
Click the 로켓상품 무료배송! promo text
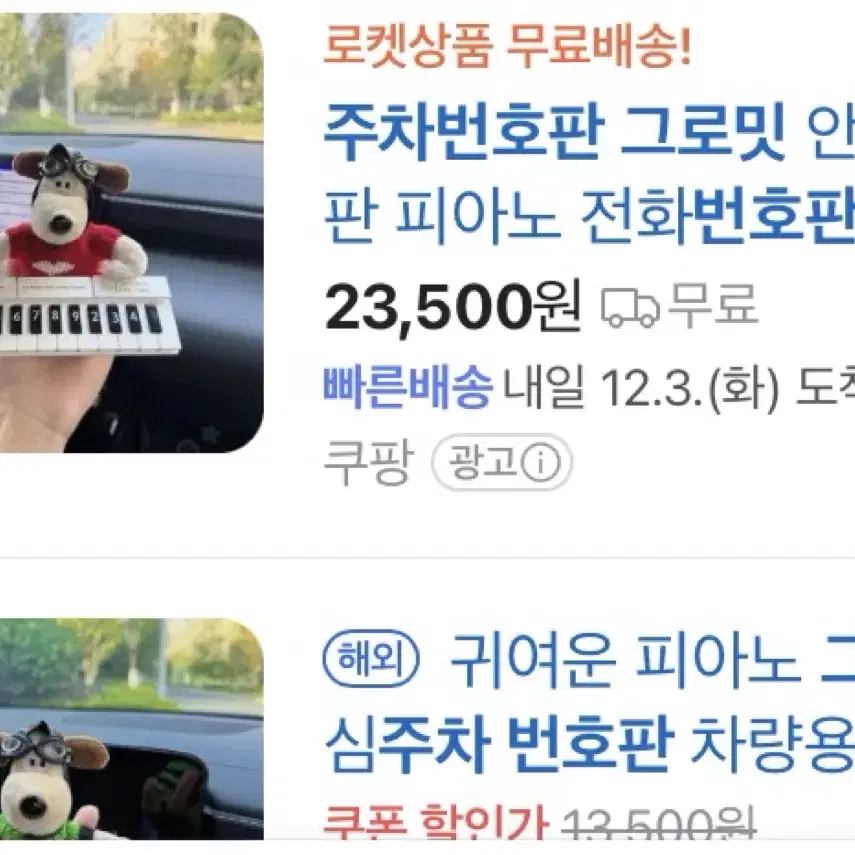pos(507,46)
